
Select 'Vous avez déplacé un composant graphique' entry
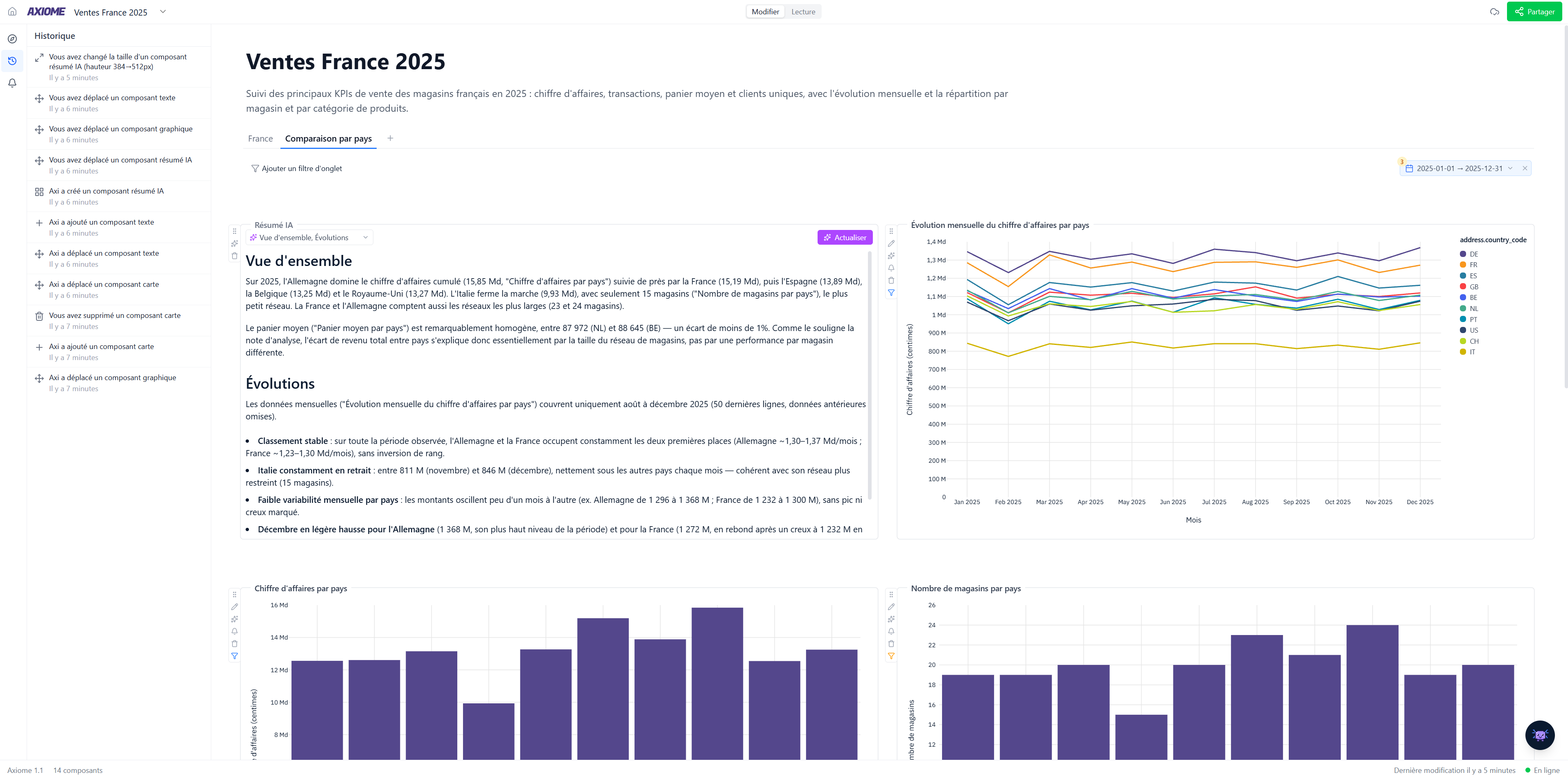[x=119, y=134]
